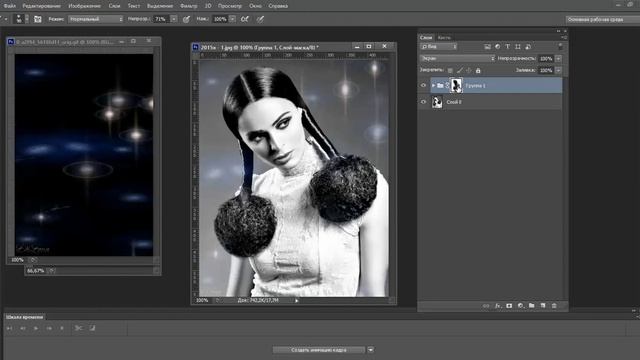Screen dimensions: 640x360
Task: Click the brush opacity 71% field
Action: tap(161, 19)
